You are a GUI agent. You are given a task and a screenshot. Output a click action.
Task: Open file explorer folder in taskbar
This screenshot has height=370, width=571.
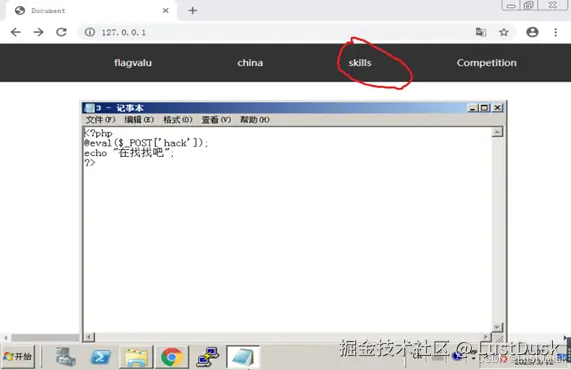(x=136, y=357)
